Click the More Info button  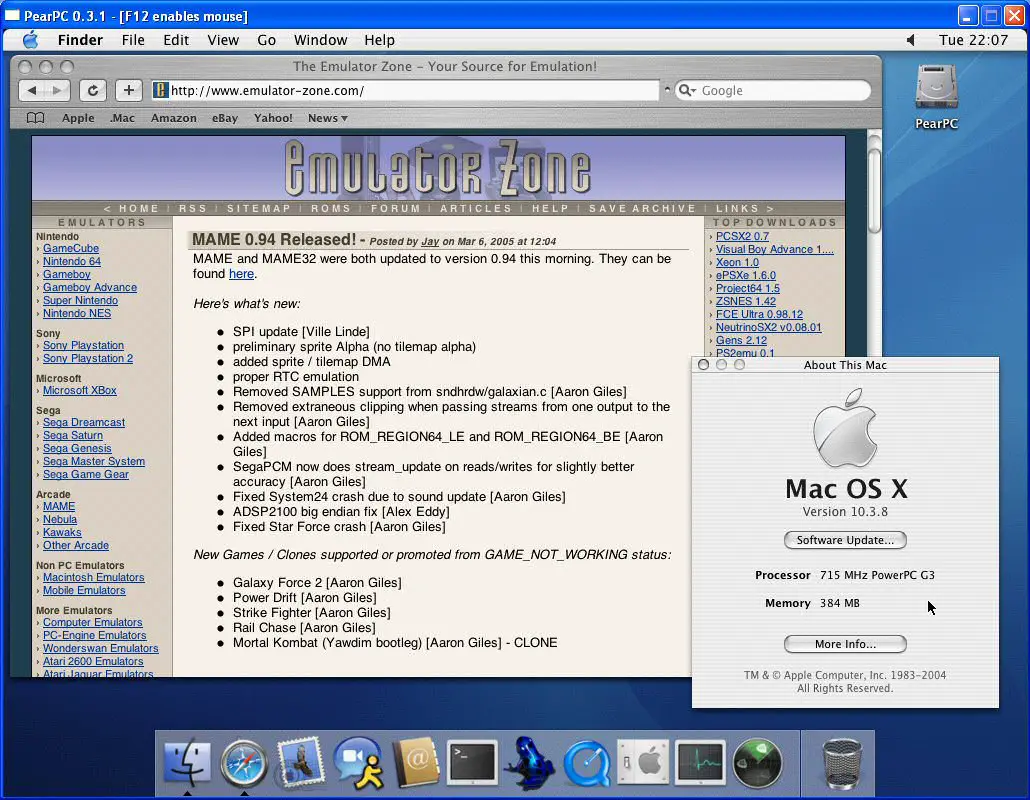pyautogui.click(x=845, y=644)
